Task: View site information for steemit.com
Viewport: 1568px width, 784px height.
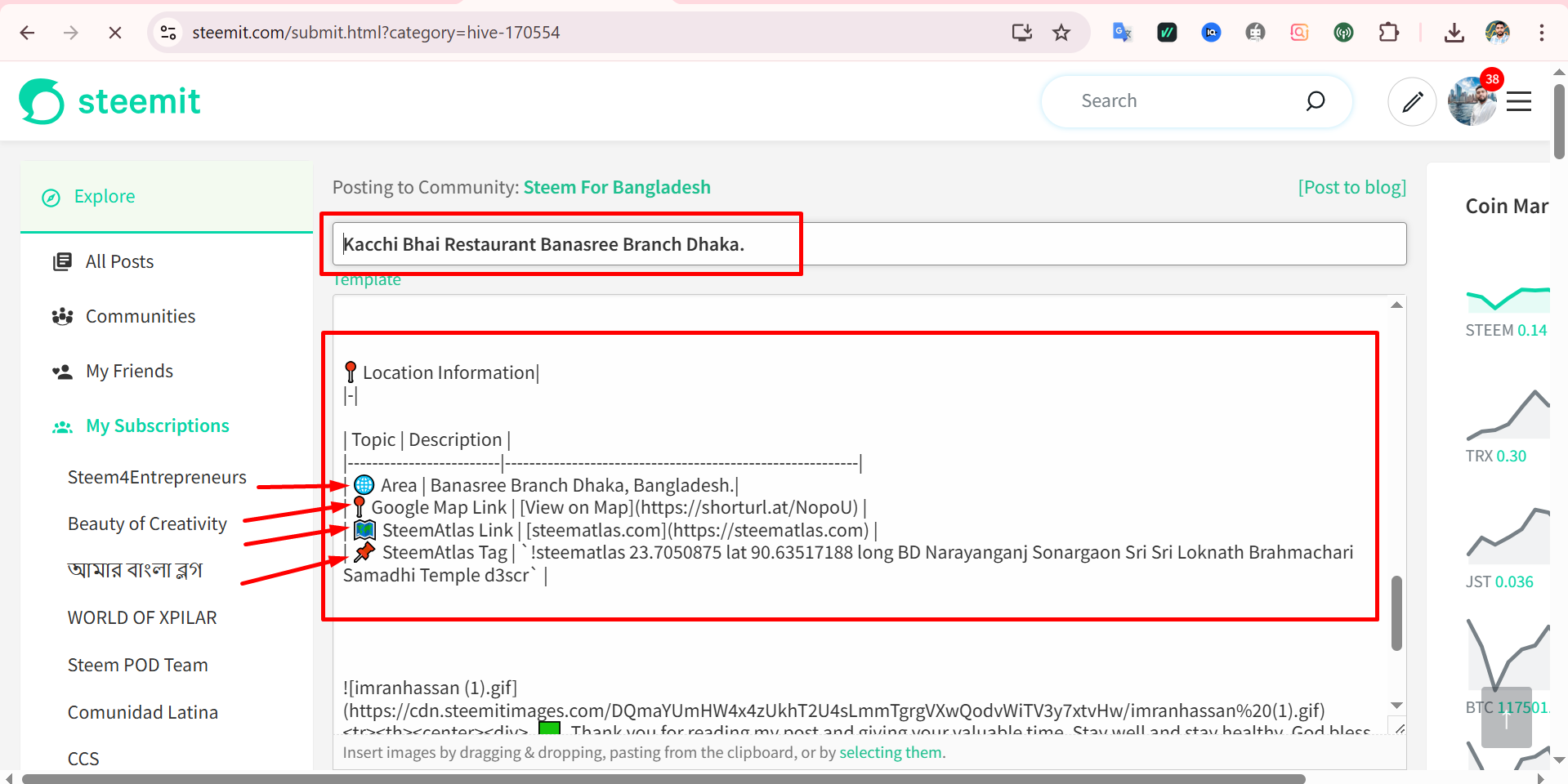Action: click(x=168, y=33)
